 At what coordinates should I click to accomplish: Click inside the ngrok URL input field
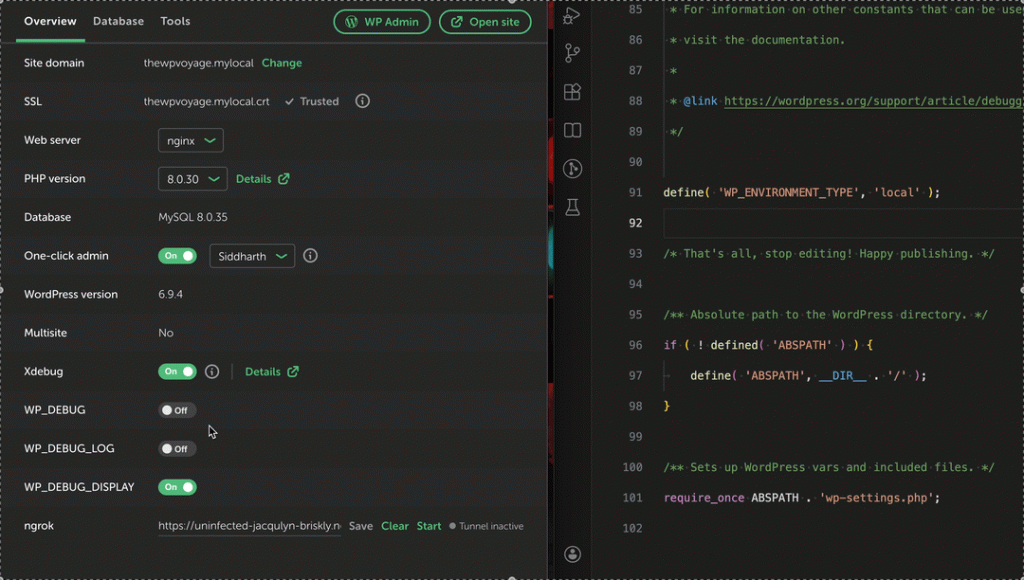coord(249,525)
